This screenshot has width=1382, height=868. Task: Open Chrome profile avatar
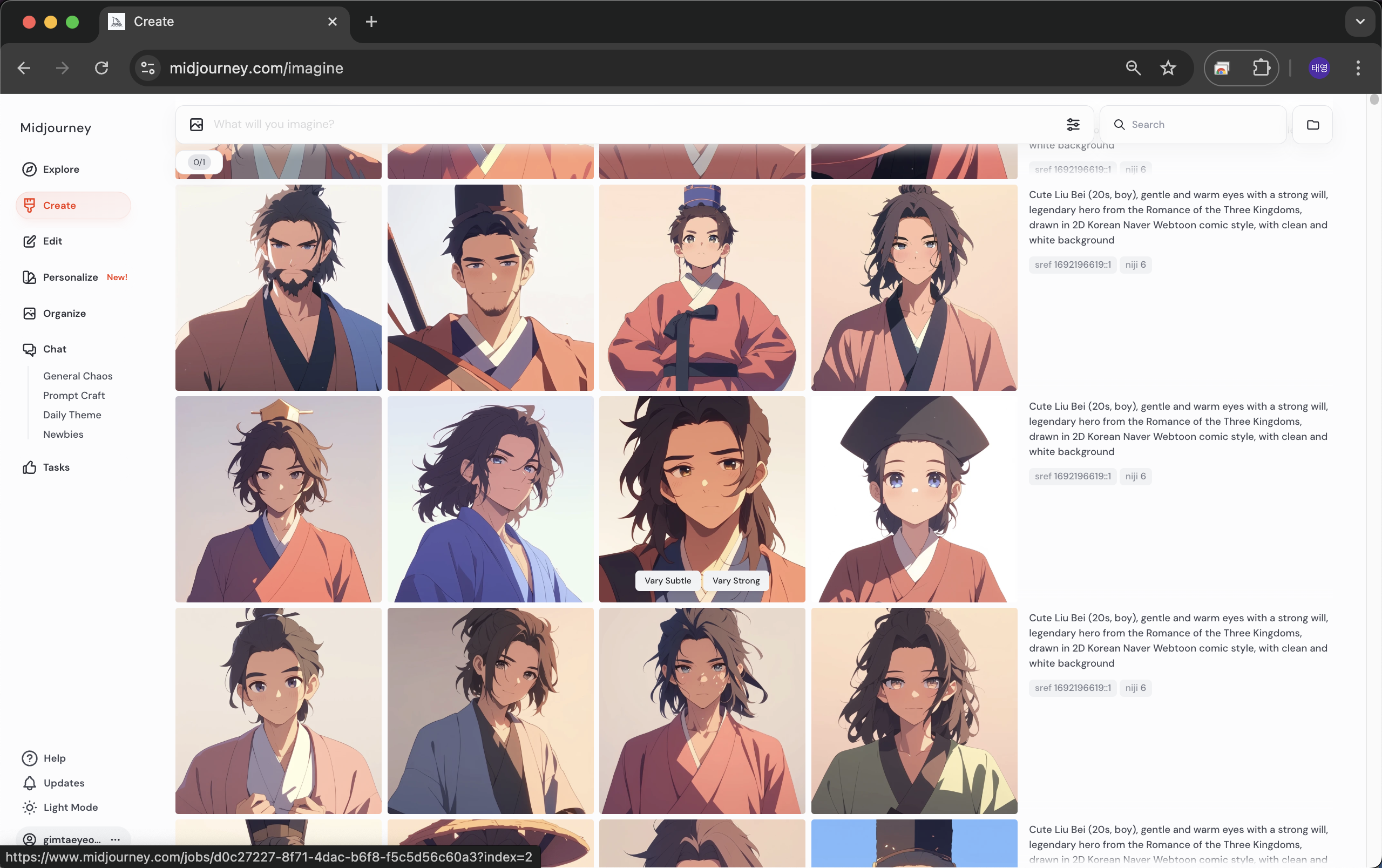(x=1319, y=68)
